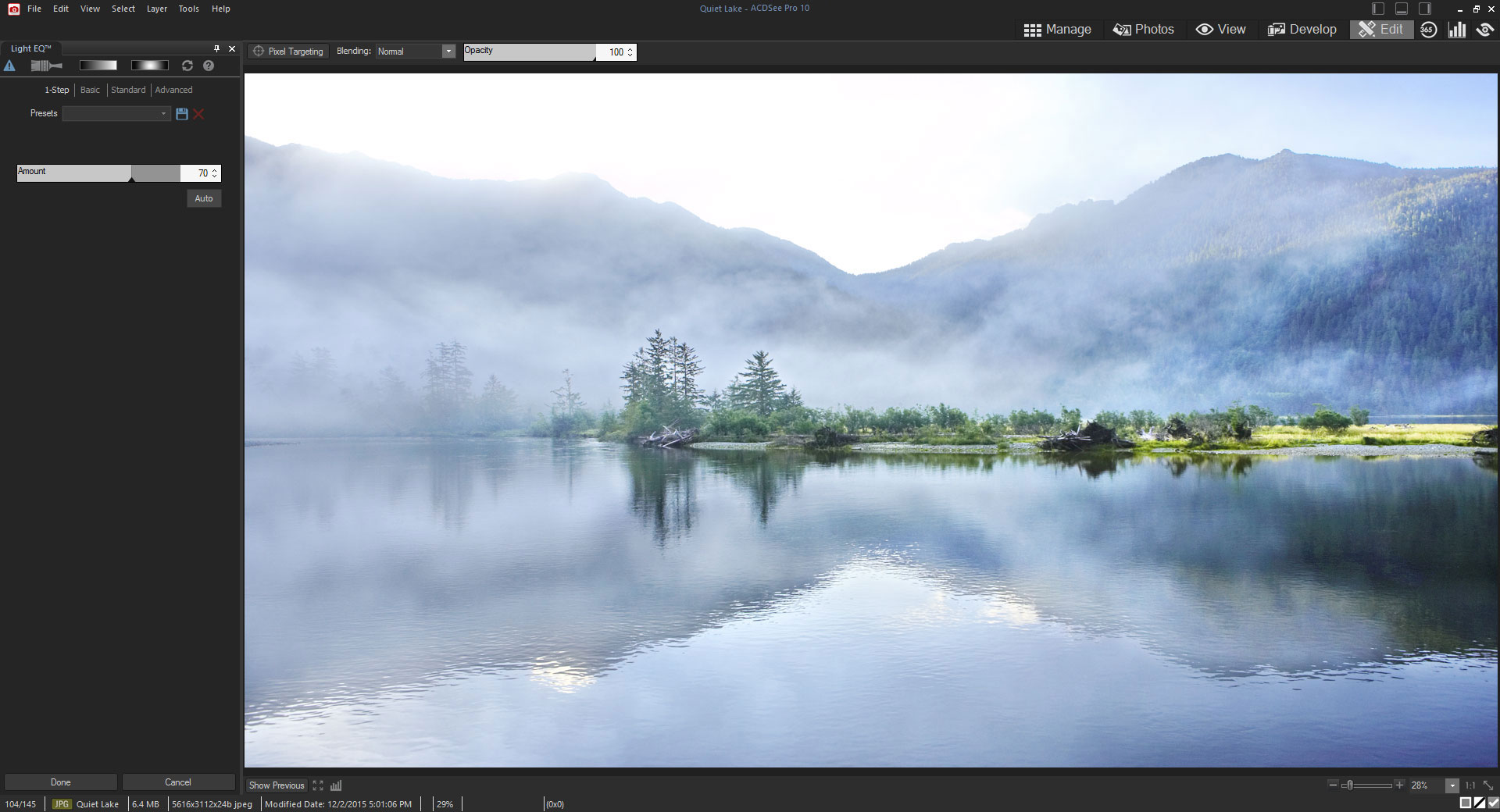Click the Amount slider bar
Image resolution: width=1500 pixels, height=812 pixels.
tap(98, 173)
